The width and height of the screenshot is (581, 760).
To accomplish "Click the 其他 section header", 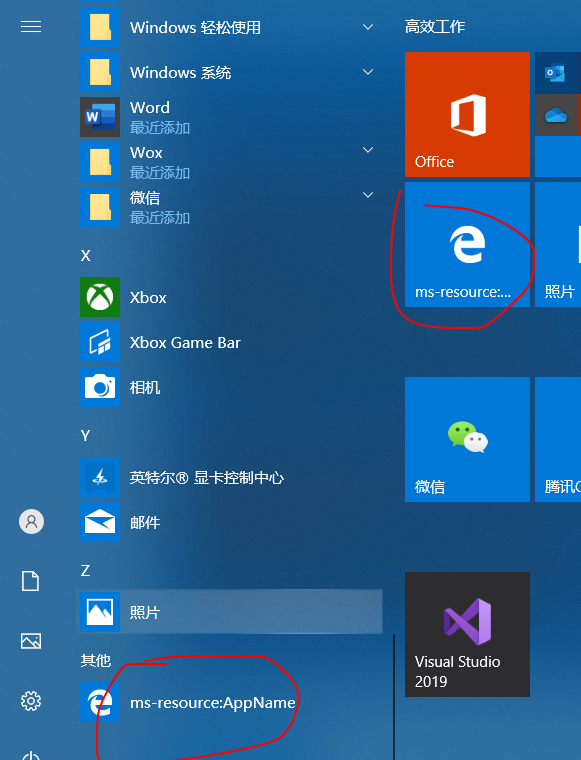I will pos(96,660).
